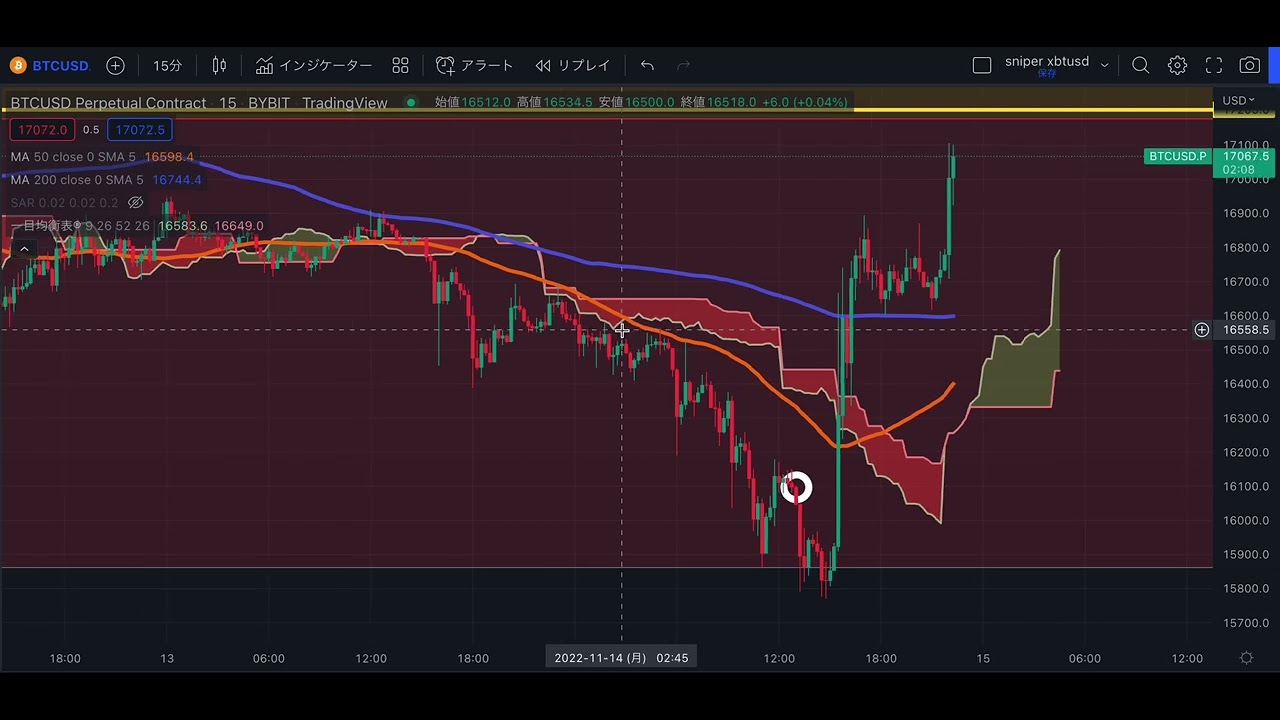The height and width of the screenshot is (720, 1280).
Task: Show the hidden SAR indicator
Action: [x=135, y=203]
